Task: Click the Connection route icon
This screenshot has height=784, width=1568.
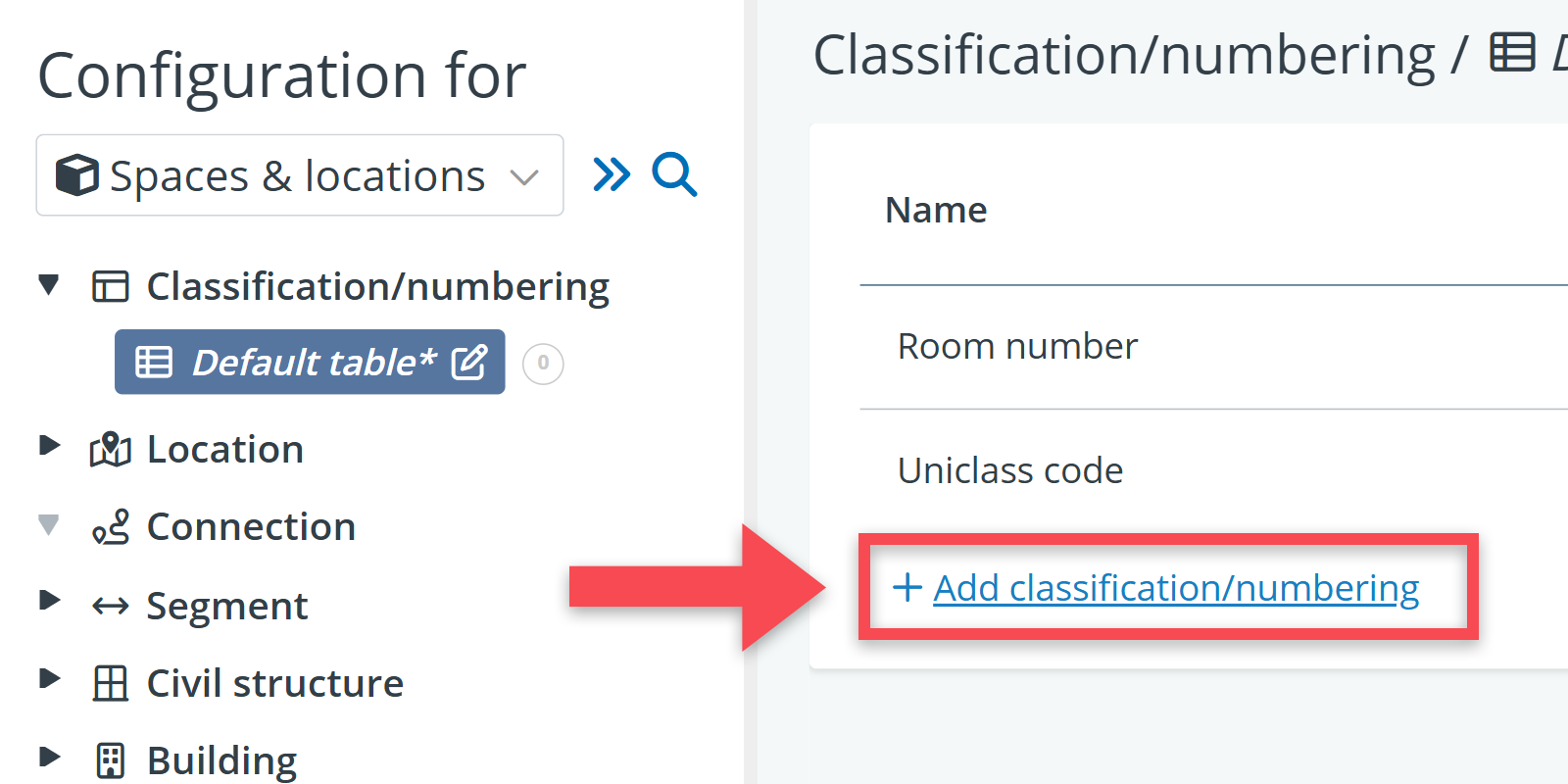Action: tap(110, 527)
